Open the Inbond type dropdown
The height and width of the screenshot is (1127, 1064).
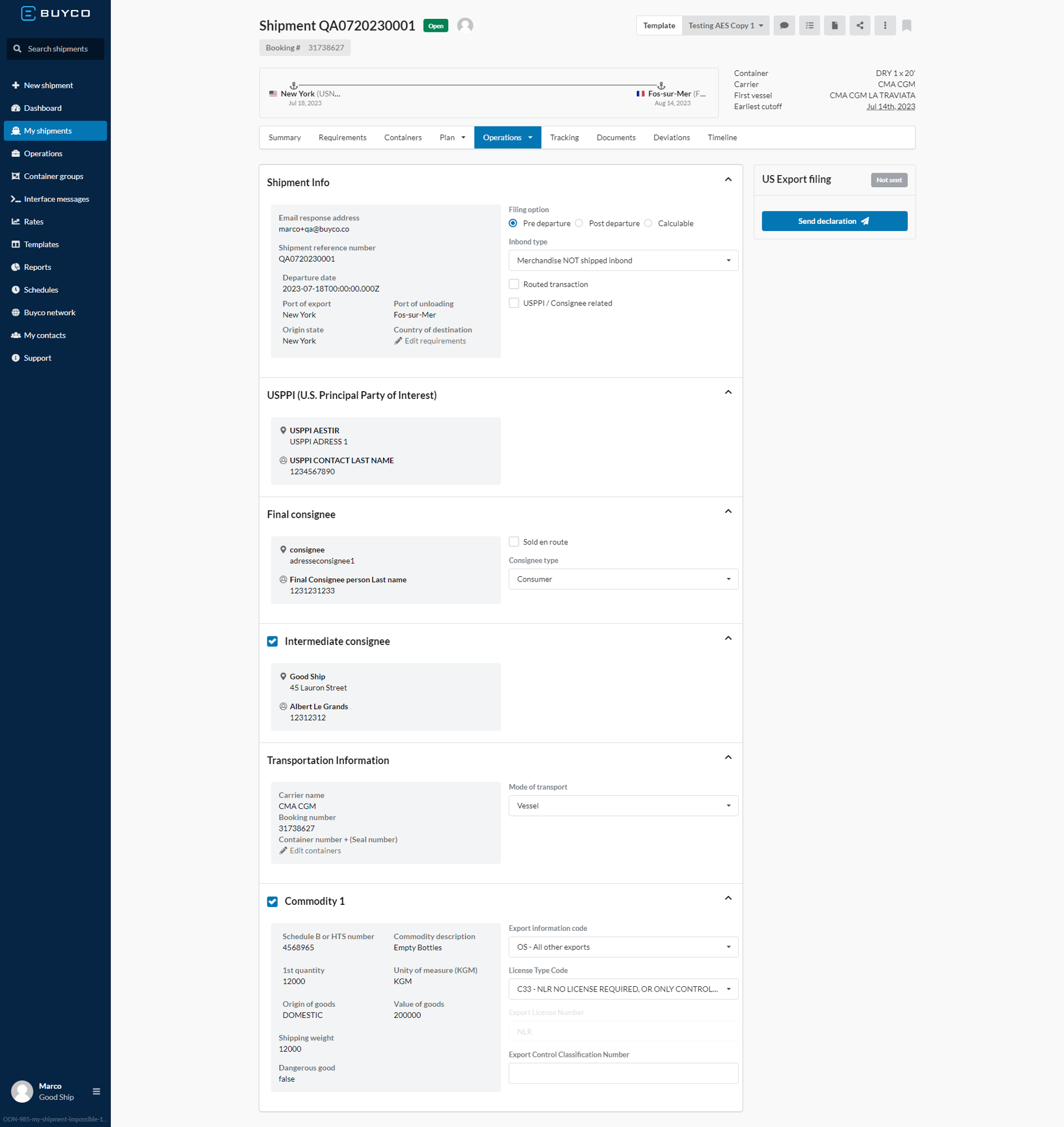click(x=623, y=260)
